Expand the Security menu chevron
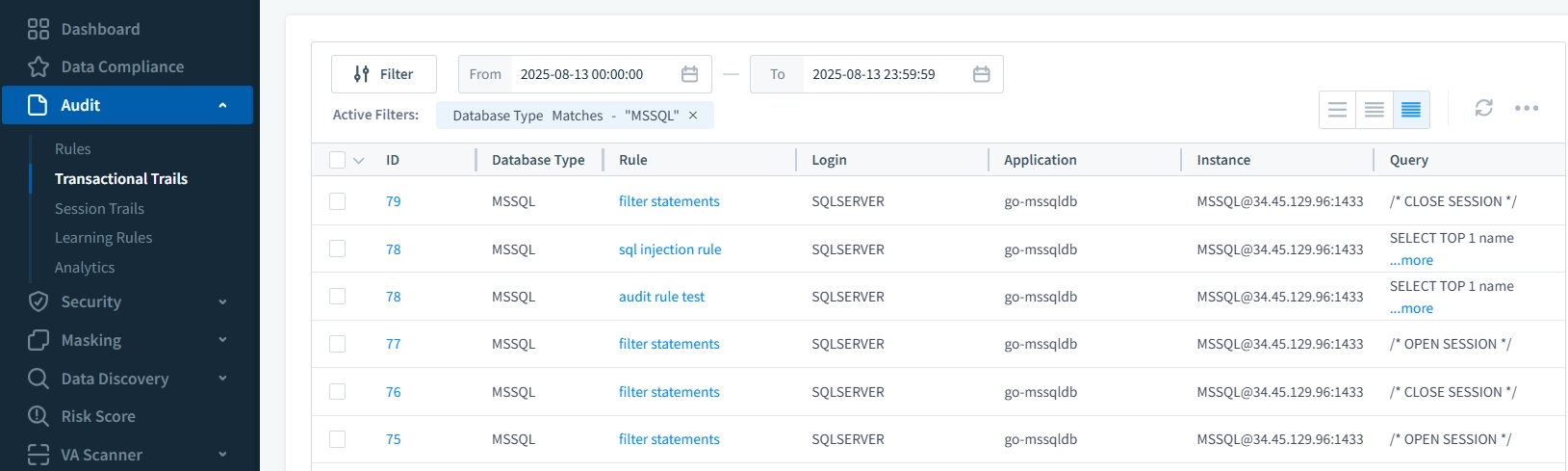Viewport: 1568px width, 471px height. point(222,301)
